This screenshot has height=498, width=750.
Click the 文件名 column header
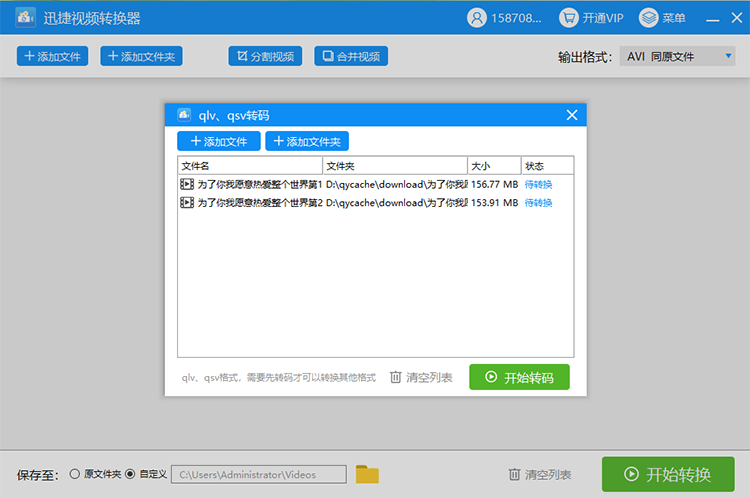[x=250, y=166]
